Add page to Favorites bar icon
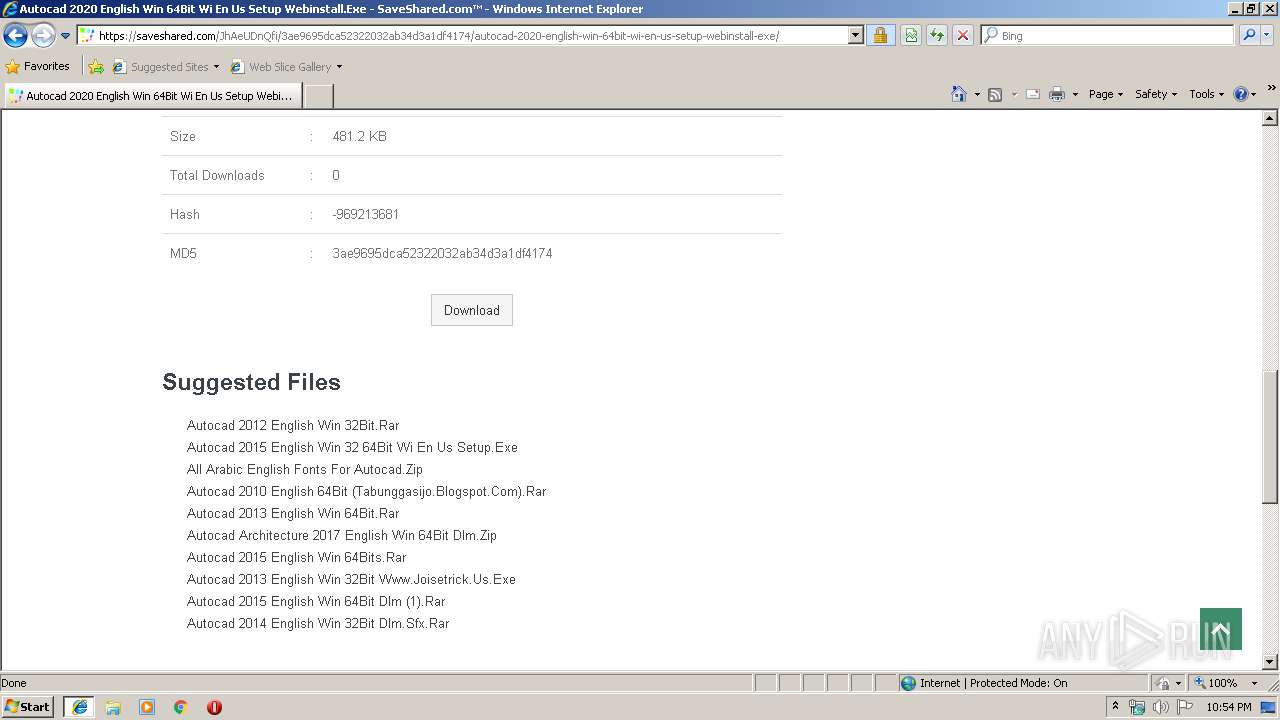This screenshot has height=720, width=1280. 96,67
